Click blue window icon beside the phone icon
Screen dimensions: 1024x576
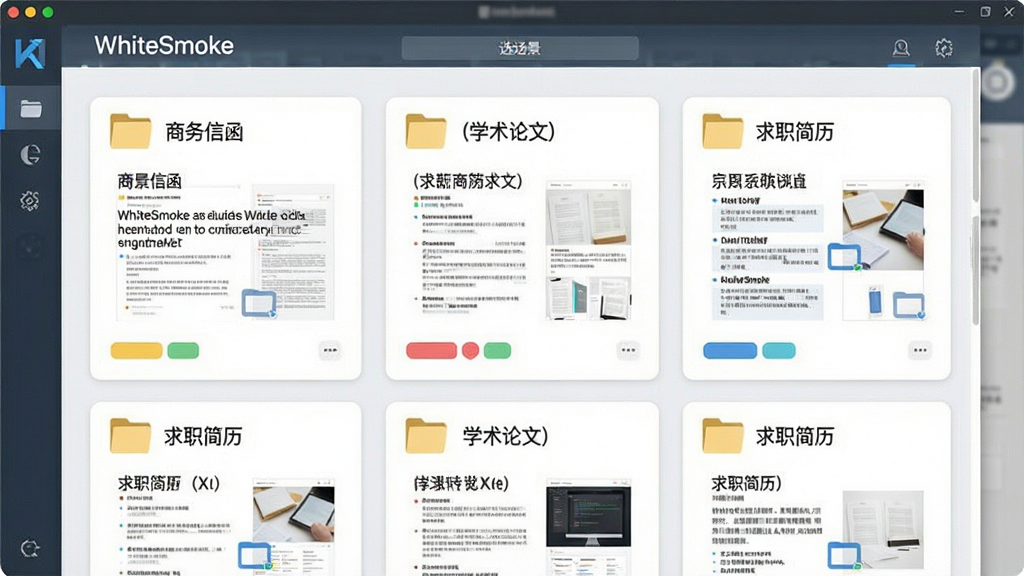909,305
